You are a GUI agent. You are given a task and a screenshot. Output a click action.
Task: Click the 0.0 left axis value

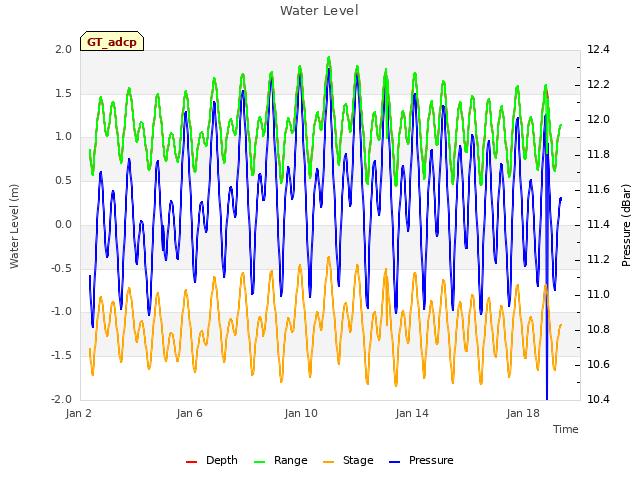tap(63, 224)
